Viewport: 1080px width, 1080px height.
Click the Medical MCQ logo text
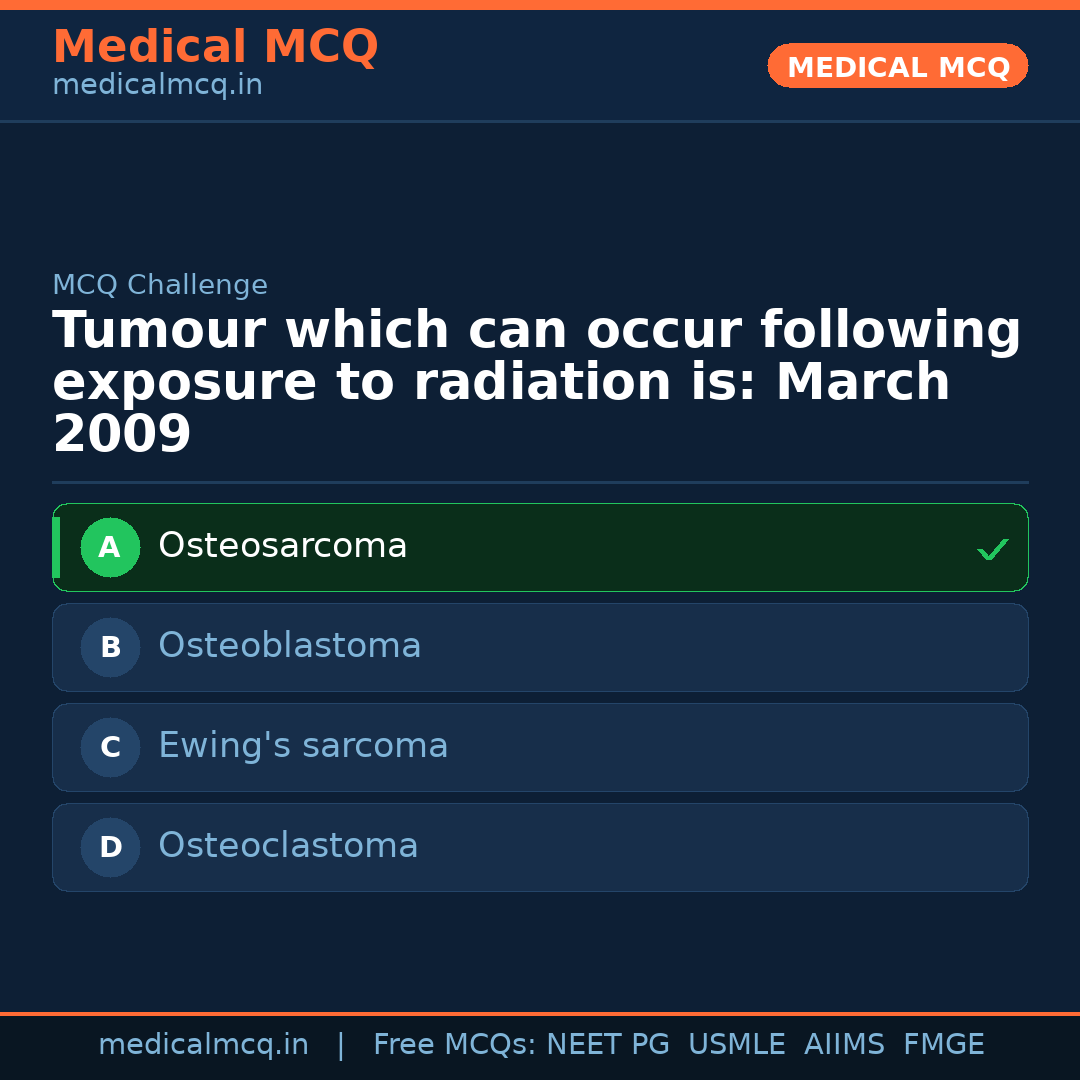[215, 47]
